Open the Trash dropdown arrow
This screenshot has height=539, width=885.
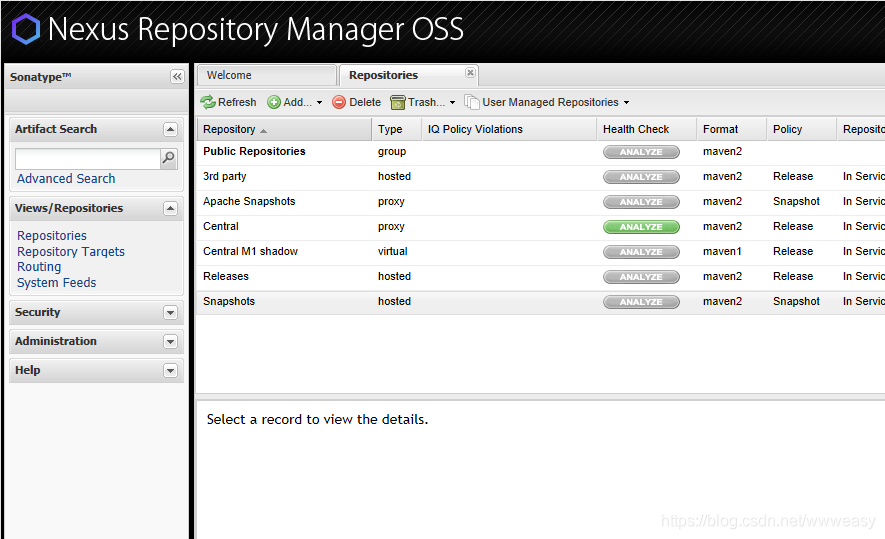click(453, 103)
